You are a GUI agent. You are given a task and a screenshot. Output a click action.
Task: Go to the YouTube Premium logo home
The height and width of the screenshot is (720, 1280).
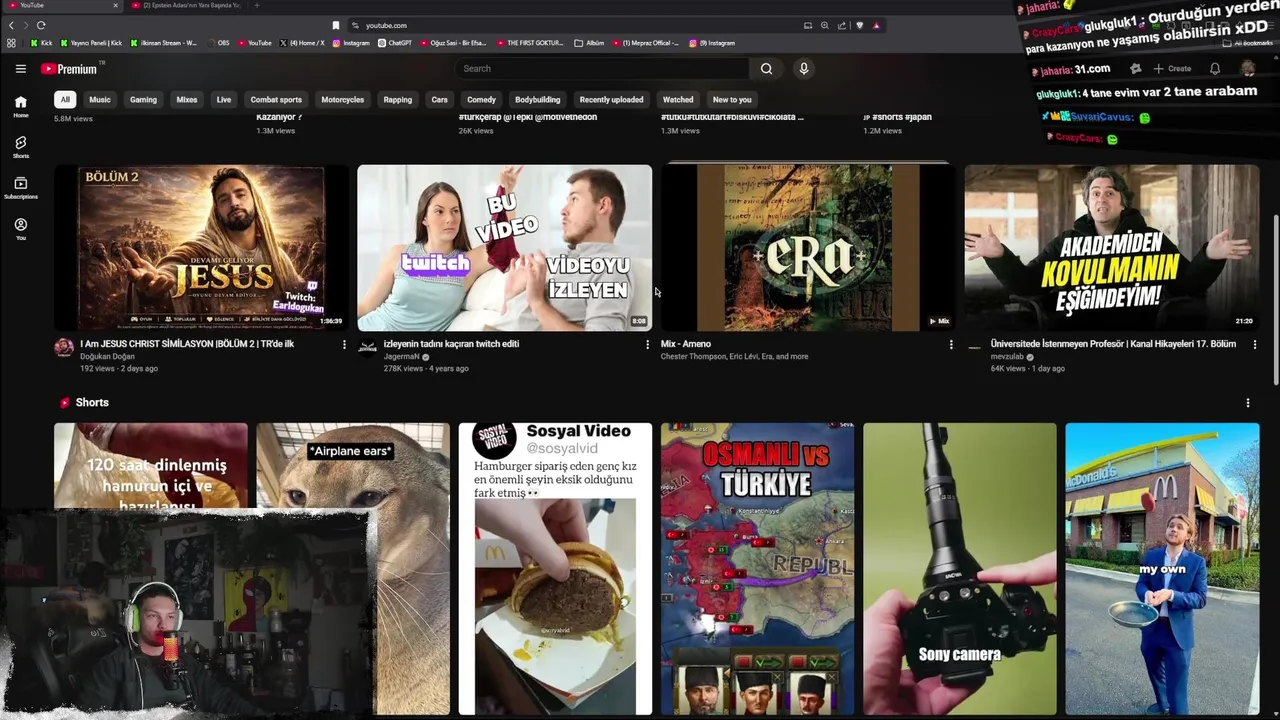click(x=69, y=69)
